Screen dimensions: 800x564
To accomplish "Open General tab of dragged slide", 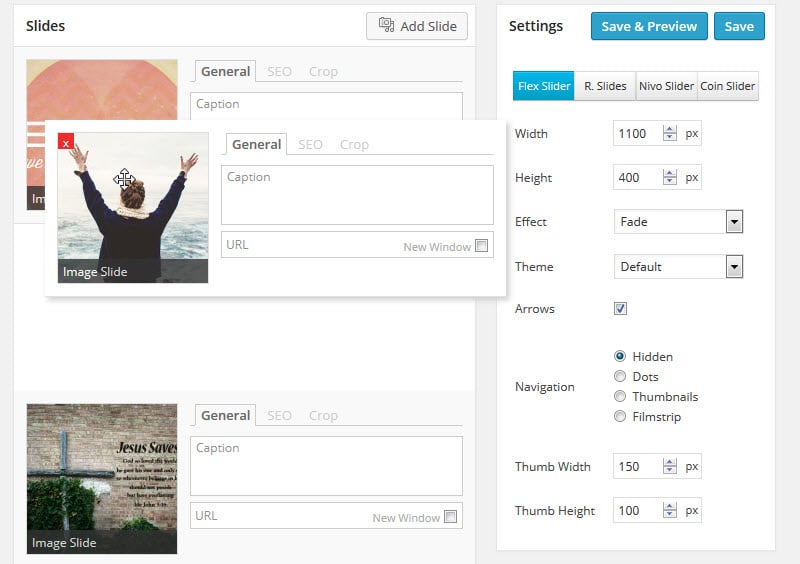I will [256, 144].
